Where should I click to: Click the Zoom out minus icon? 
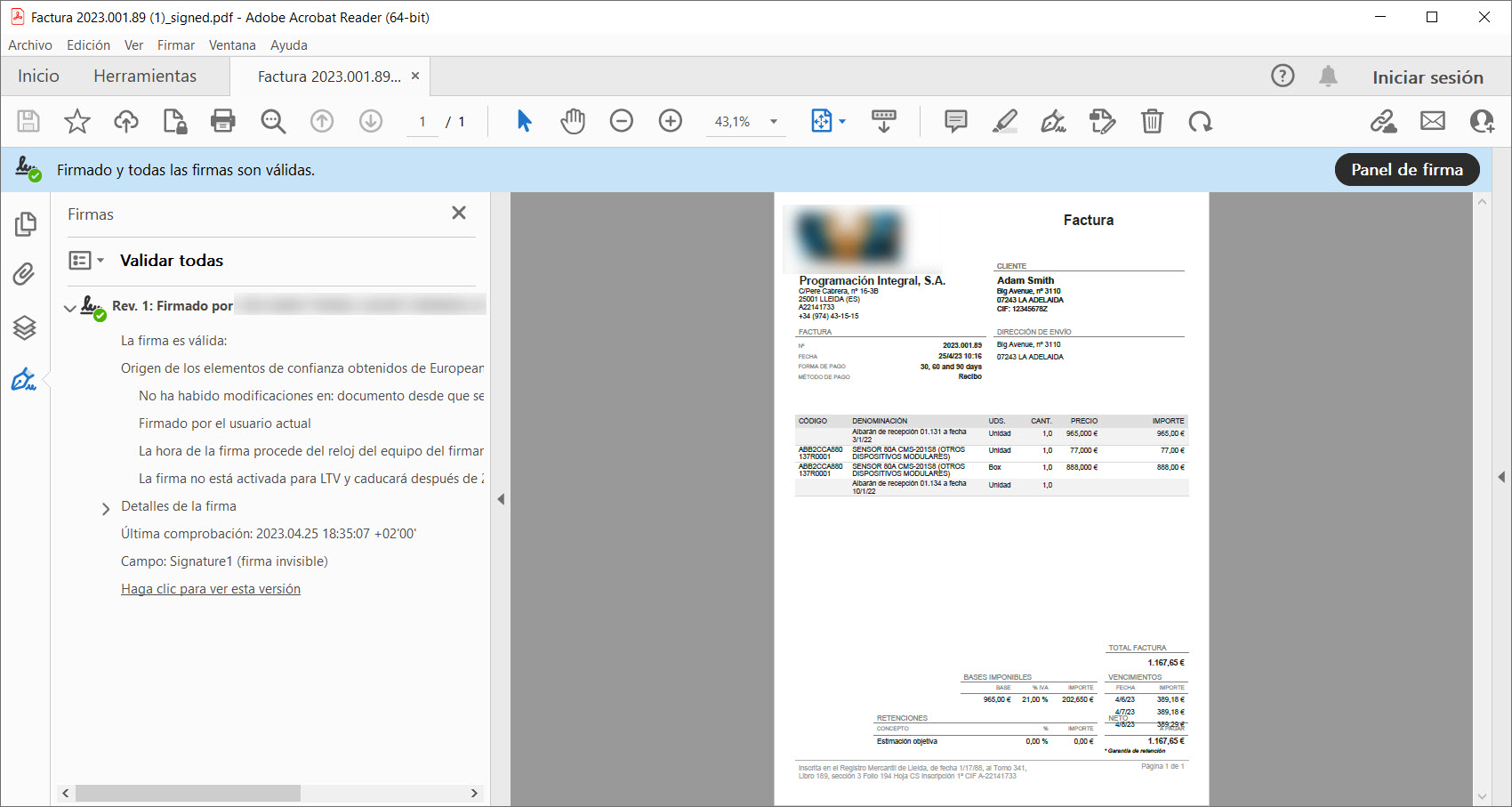tap(622, 121)
